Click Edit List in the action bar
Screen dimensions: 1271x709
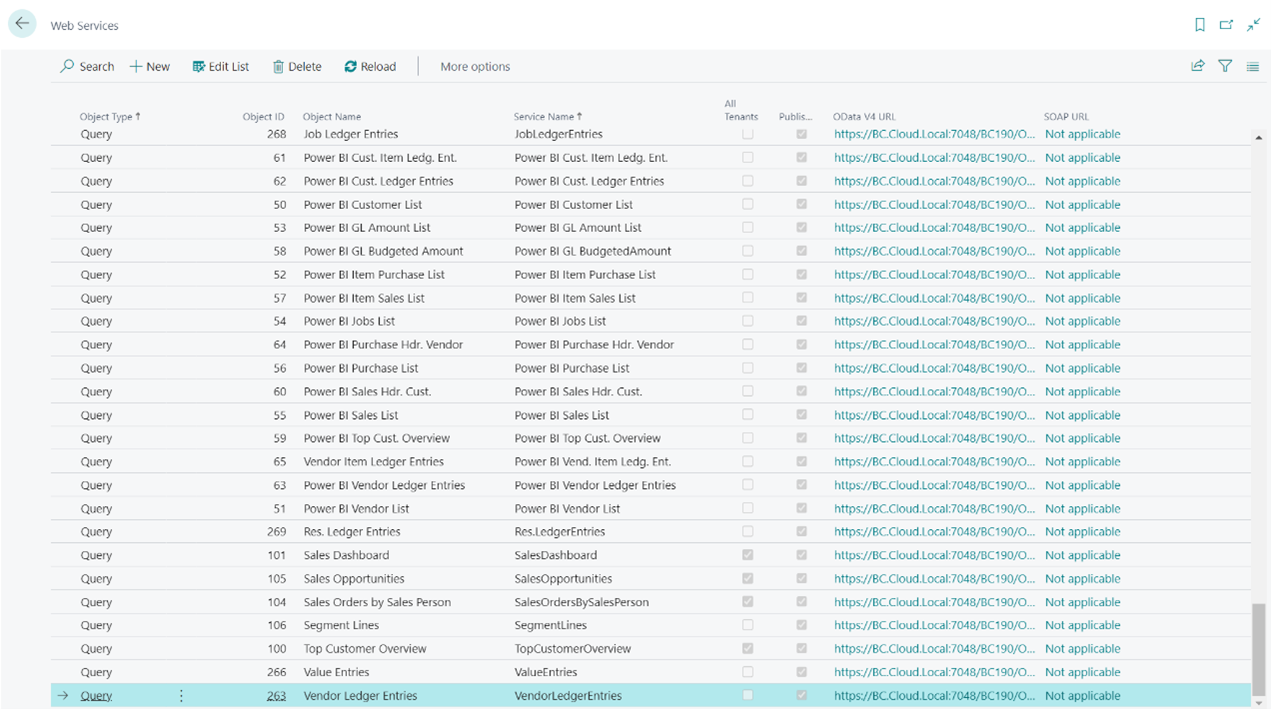tap(221, 66)
